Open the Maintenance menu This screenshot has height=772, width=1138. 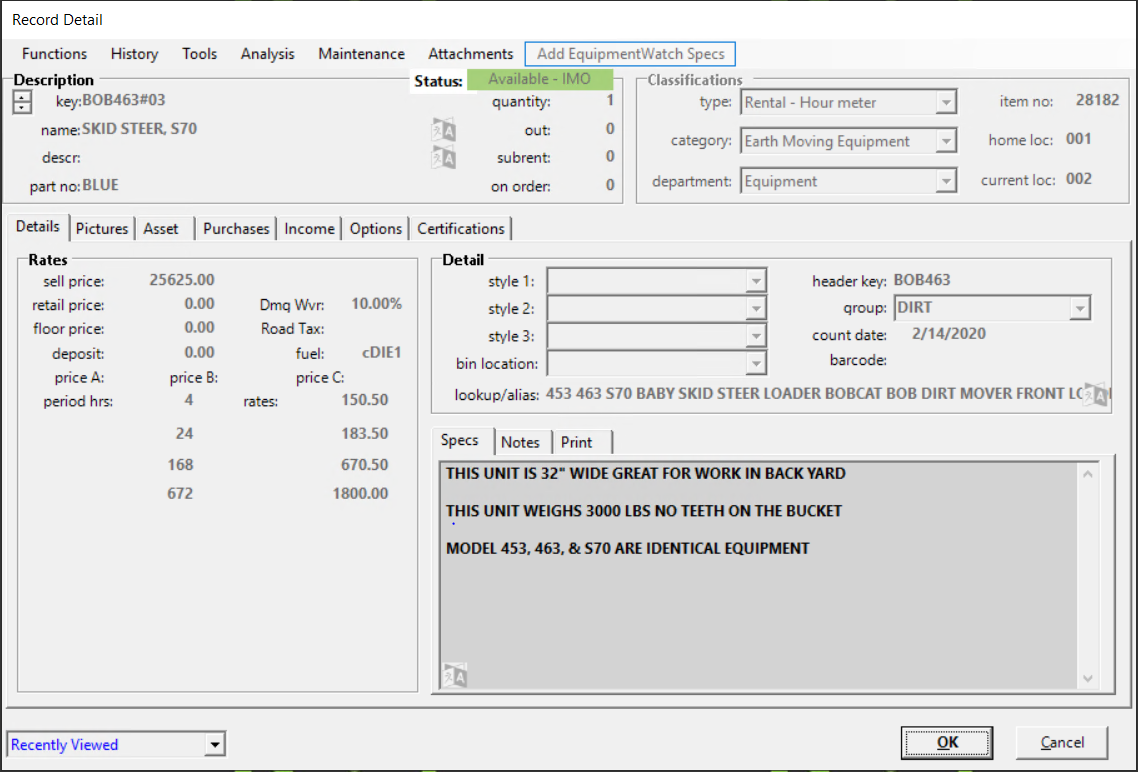coord(361,54)
